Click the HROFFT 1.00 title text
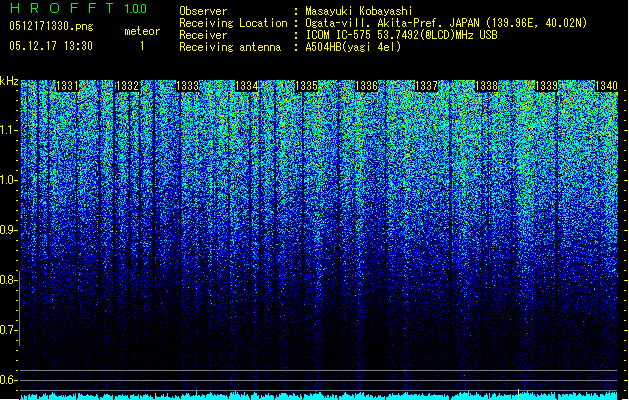Screen dimensions: 629x400 79,8
